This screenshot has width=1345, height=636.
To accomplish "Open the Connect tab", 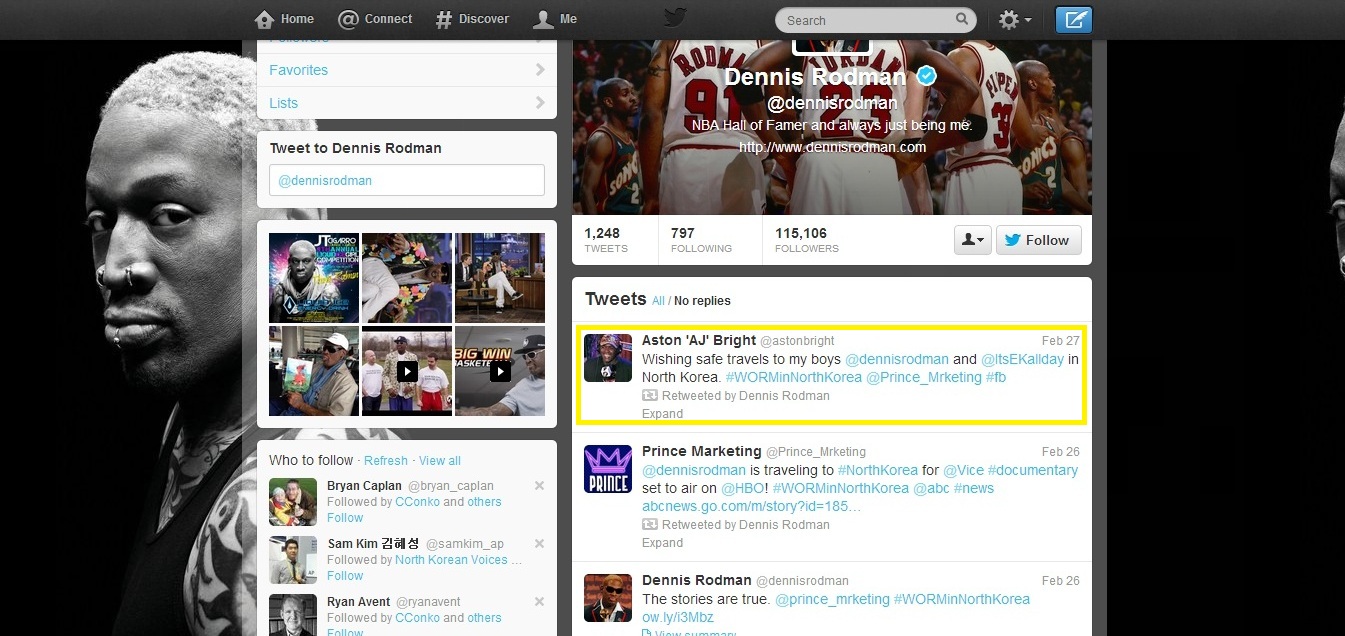I will 375,19.
